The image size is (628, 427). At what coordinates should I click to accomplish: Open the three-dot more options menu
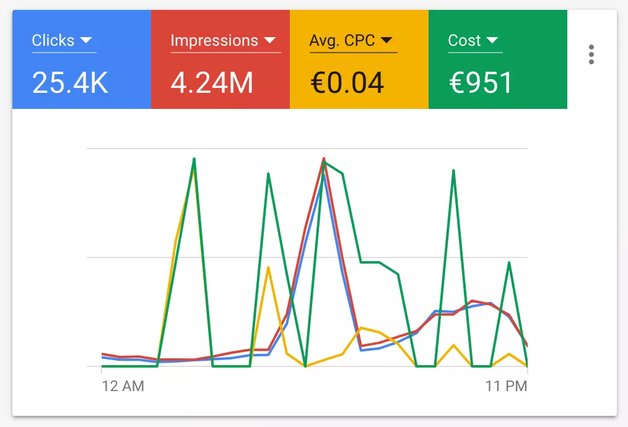coord(592,54)
